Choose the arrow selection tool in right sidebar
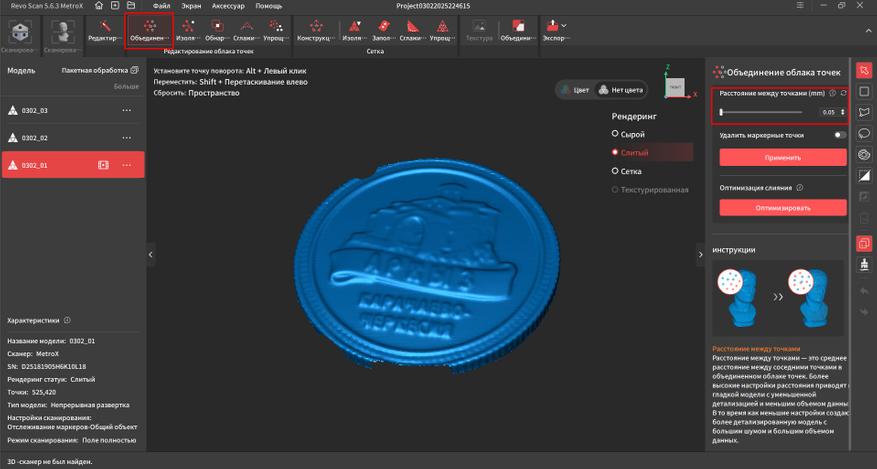Image resolution: width=877 pixels, height=469 pixels. pos(864,70)
